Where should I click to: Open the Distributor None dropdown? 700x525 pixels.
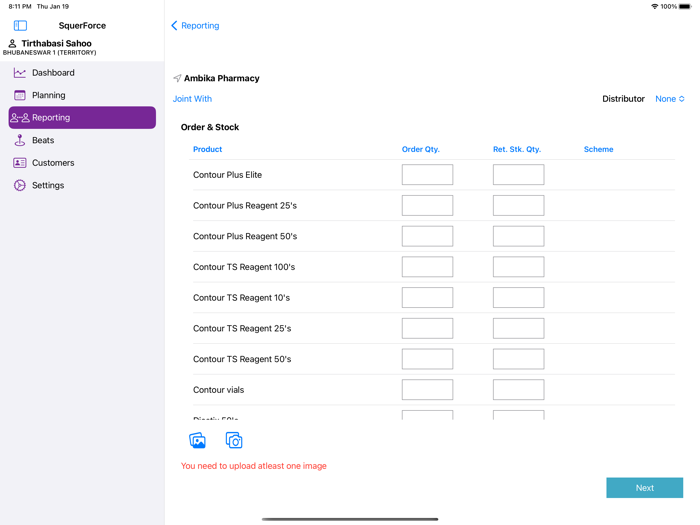point(670,99)
